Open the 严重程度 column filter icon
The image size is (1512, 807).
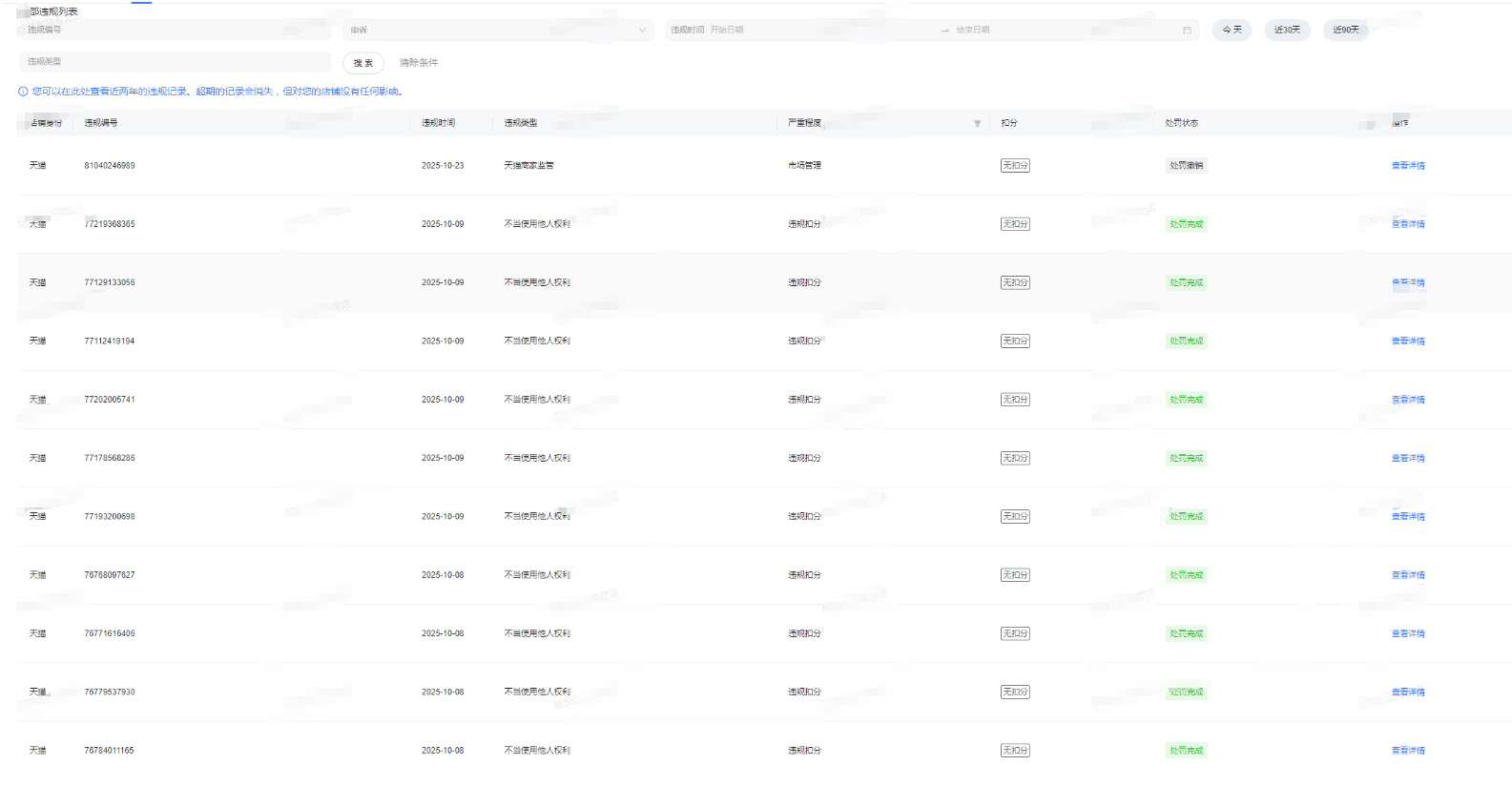point(977,123)
